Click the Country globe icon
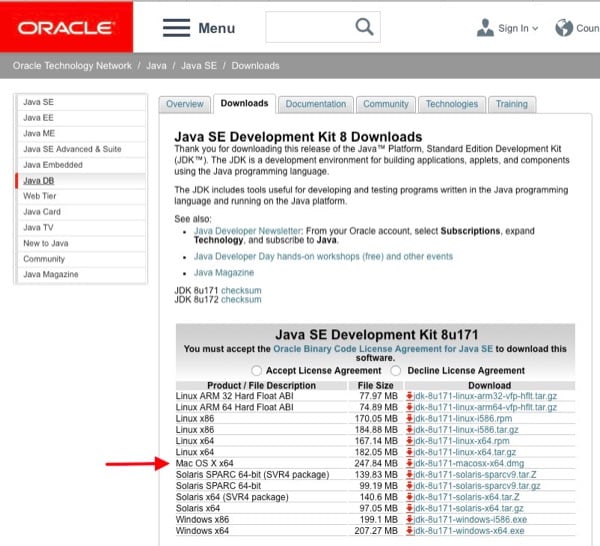 pos(564,28)
